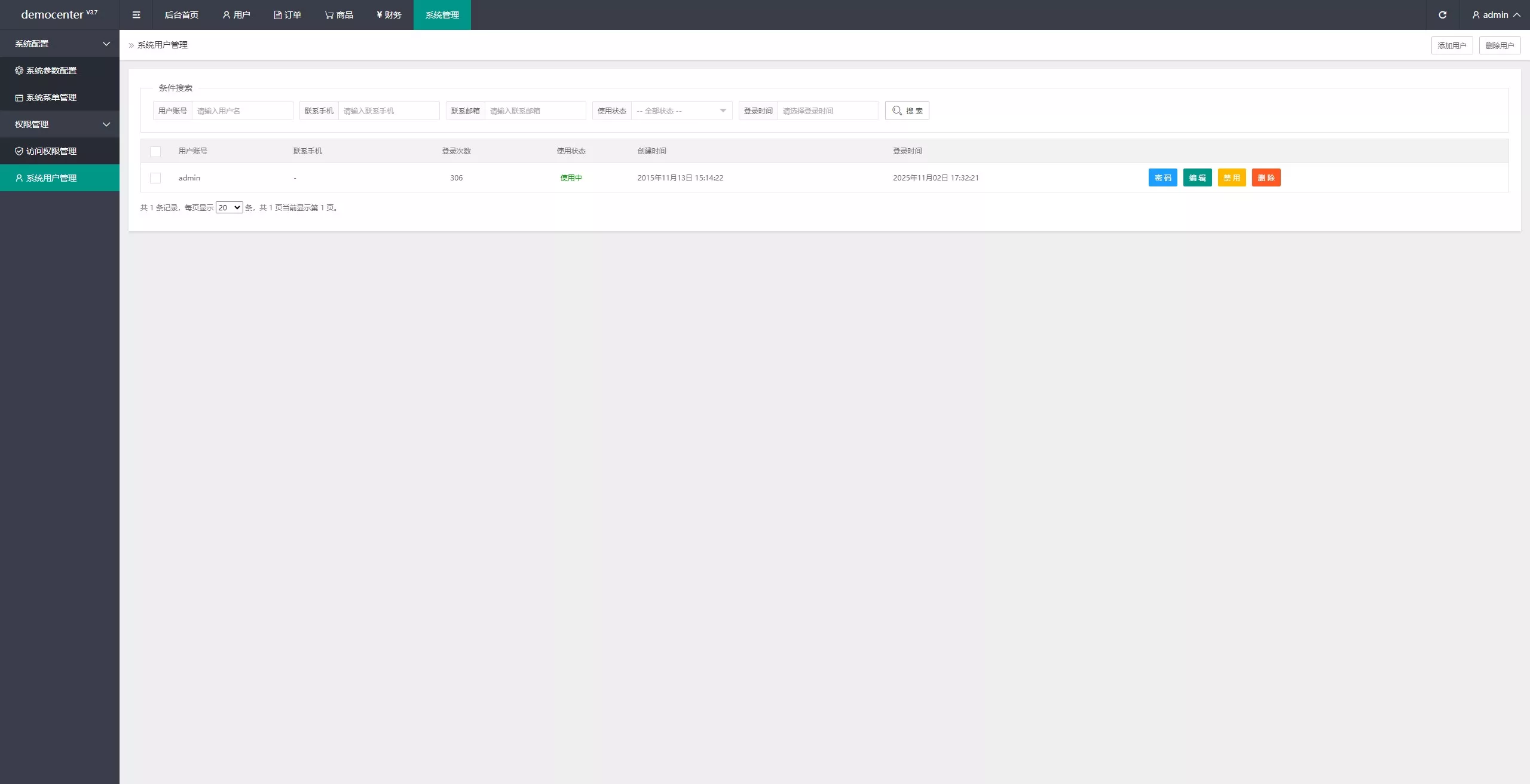Click the 添加用户 button
This screenshot has height=784, width=1530.
point(1452,45)
